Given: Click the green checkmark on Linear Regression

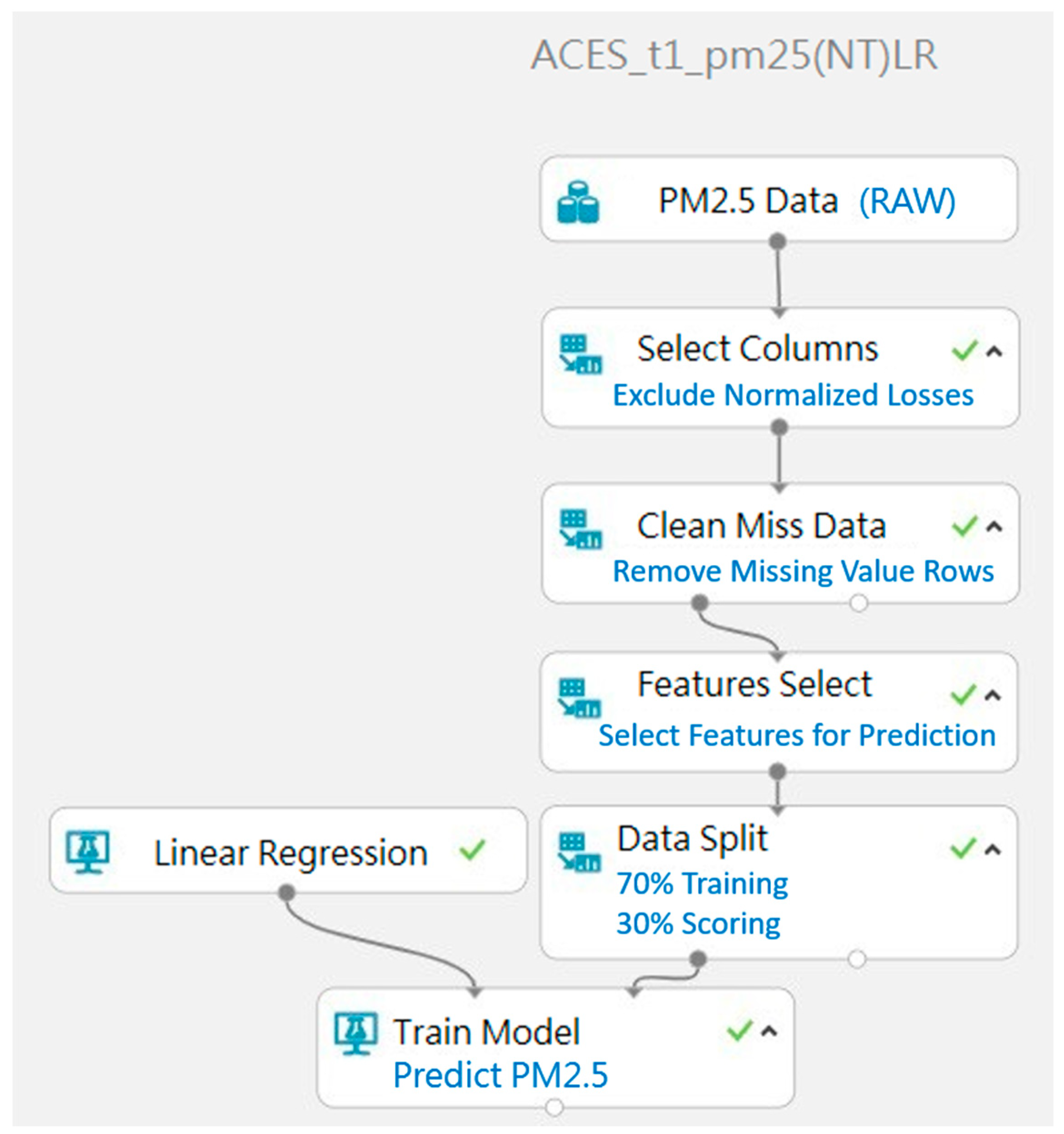Looking at the screenshot, I should coord(472,850).
